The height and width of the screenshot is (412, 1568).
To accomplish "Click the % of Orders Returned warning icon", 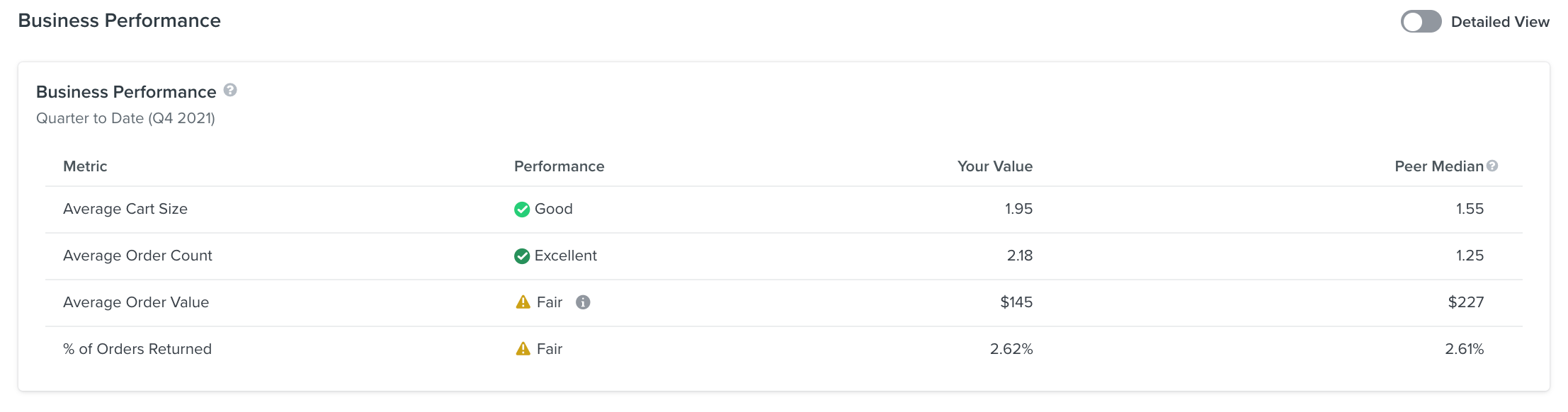I will point(523,349).
